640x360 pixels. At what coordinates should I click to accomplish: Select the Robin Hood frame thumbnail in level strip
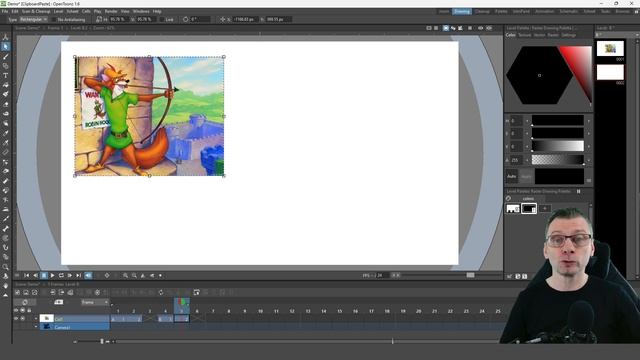[x=610, y=49]
